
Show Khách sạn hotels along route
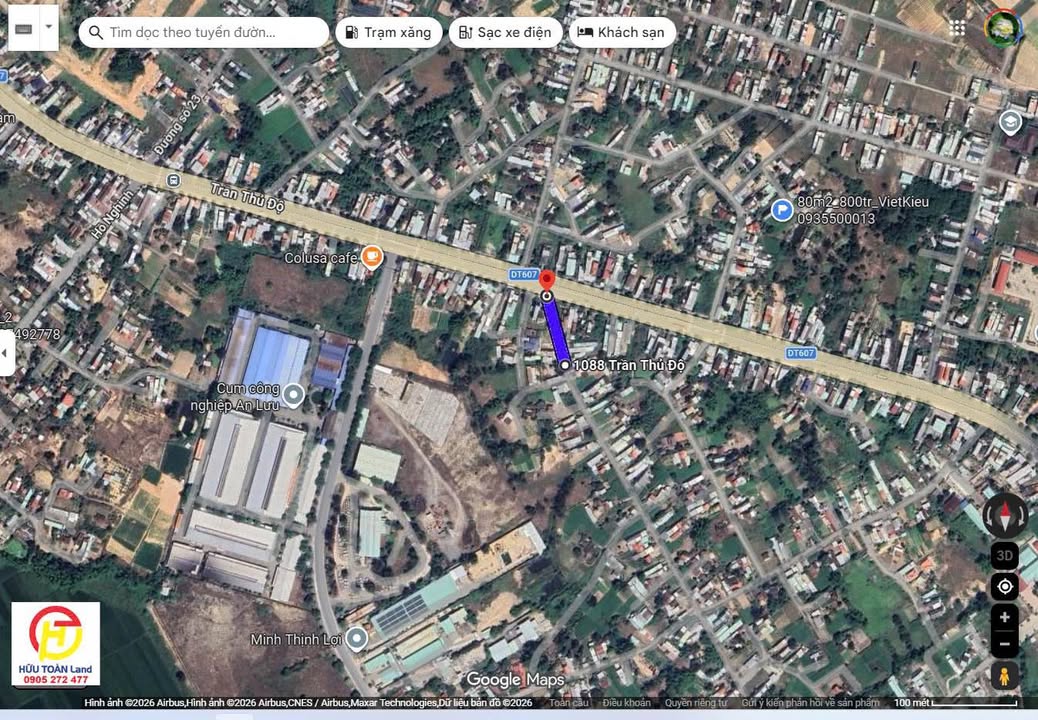(x=621, y=32)
